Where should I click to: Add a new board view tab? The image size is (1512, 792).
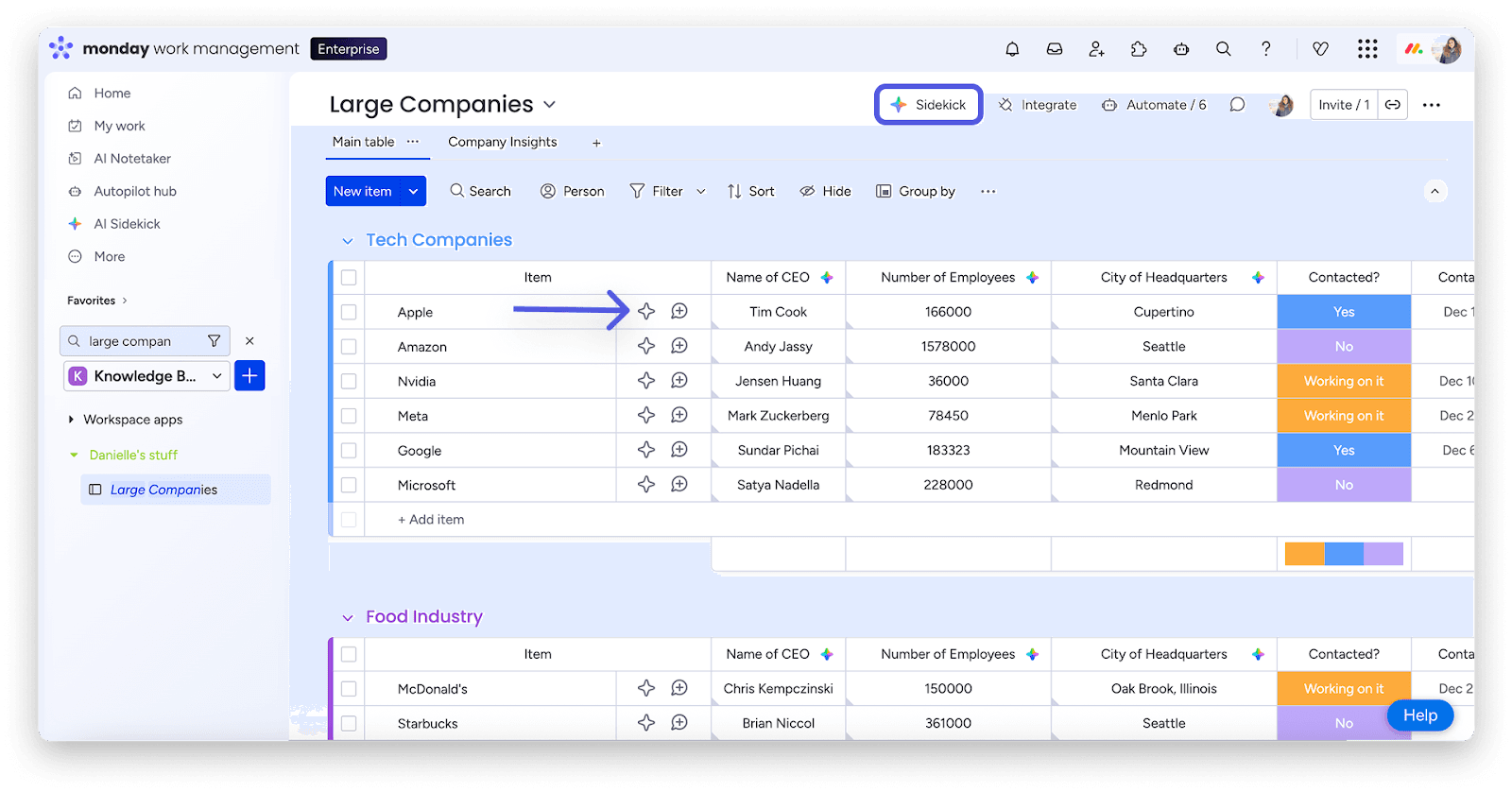[596, 143]
